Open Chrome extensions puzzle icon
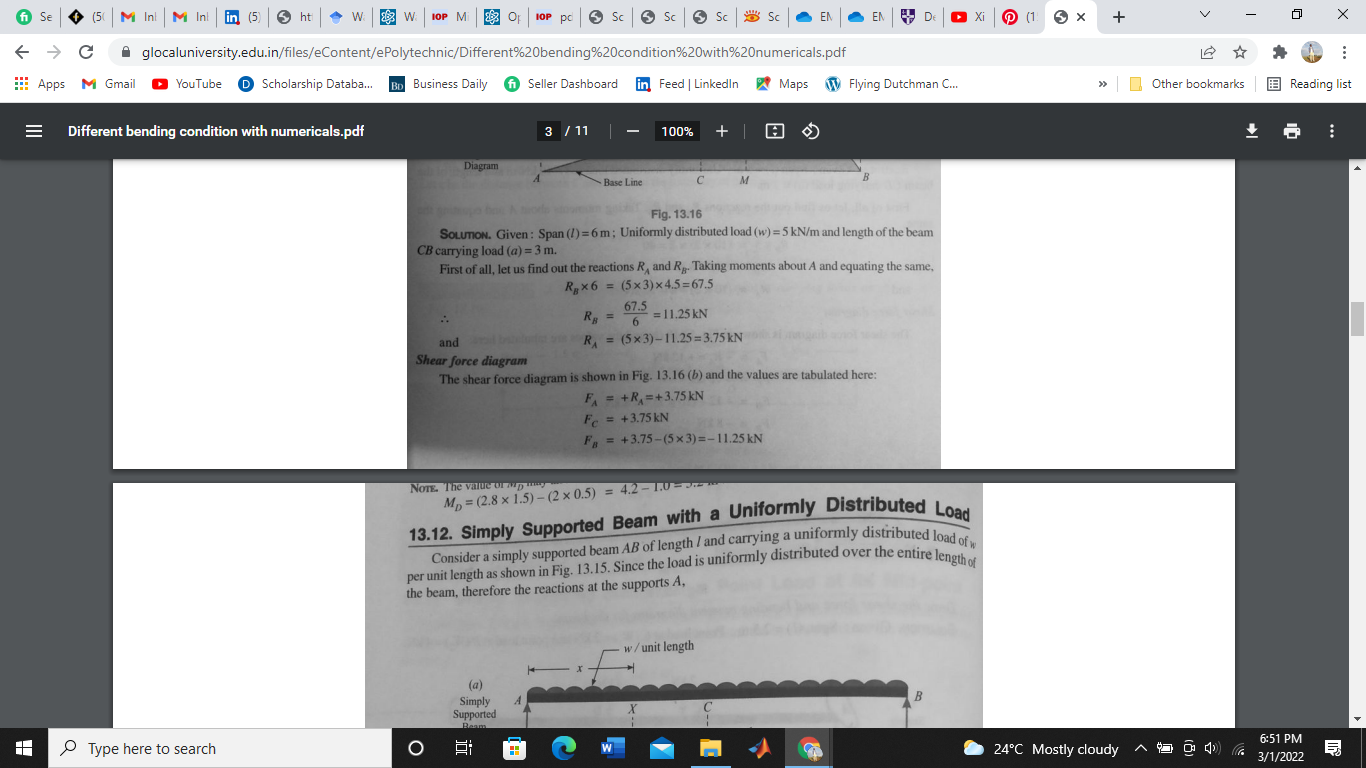 [x=1280, y=52]
